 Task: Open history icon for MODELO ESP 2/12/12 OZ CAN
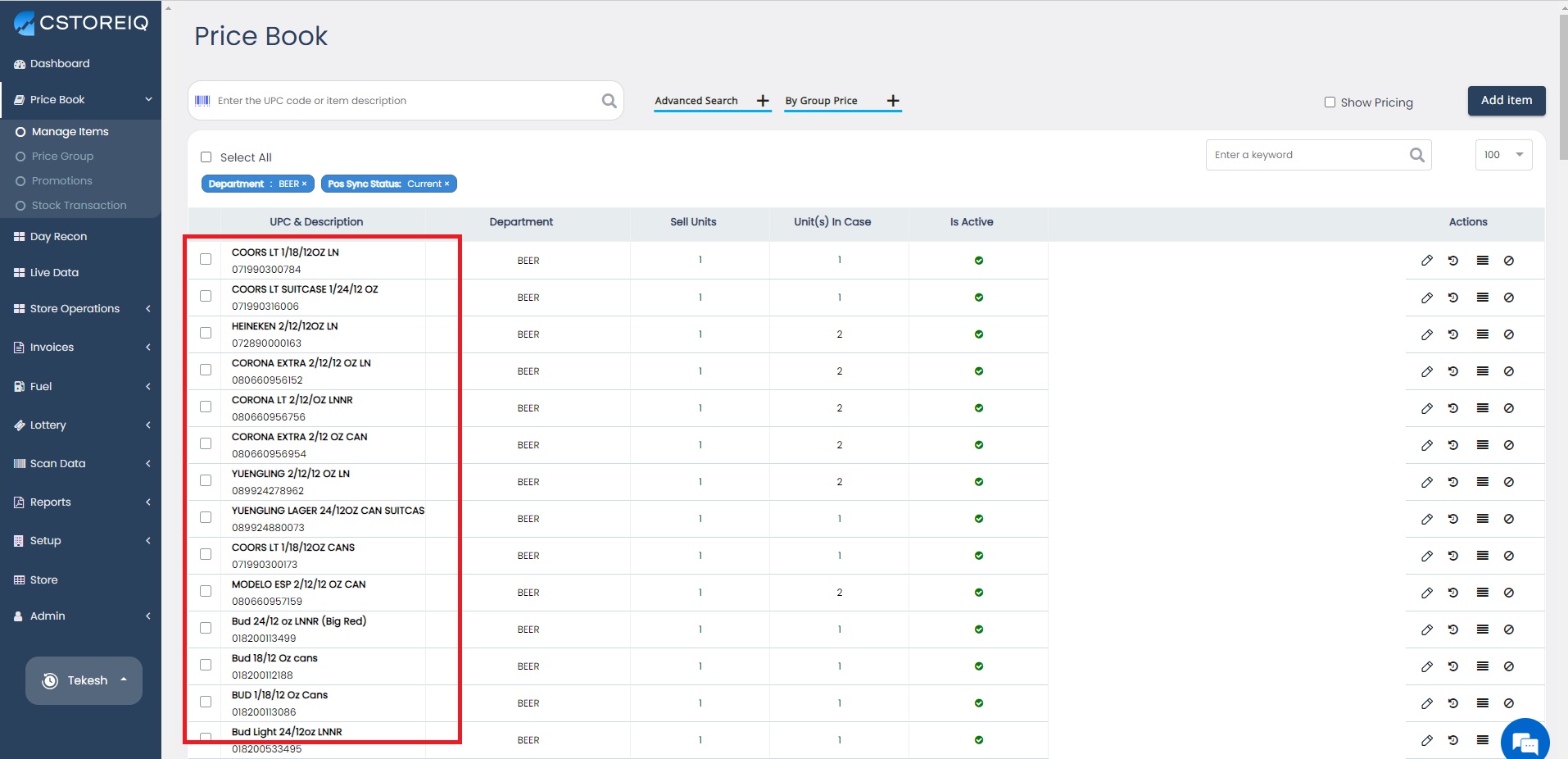[x=1453, y=593]
